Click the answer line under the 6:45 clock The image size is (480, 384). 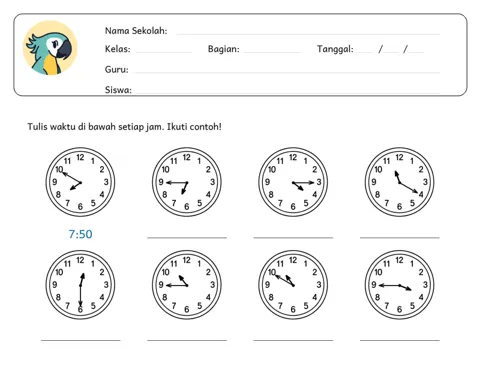[187, 238]
